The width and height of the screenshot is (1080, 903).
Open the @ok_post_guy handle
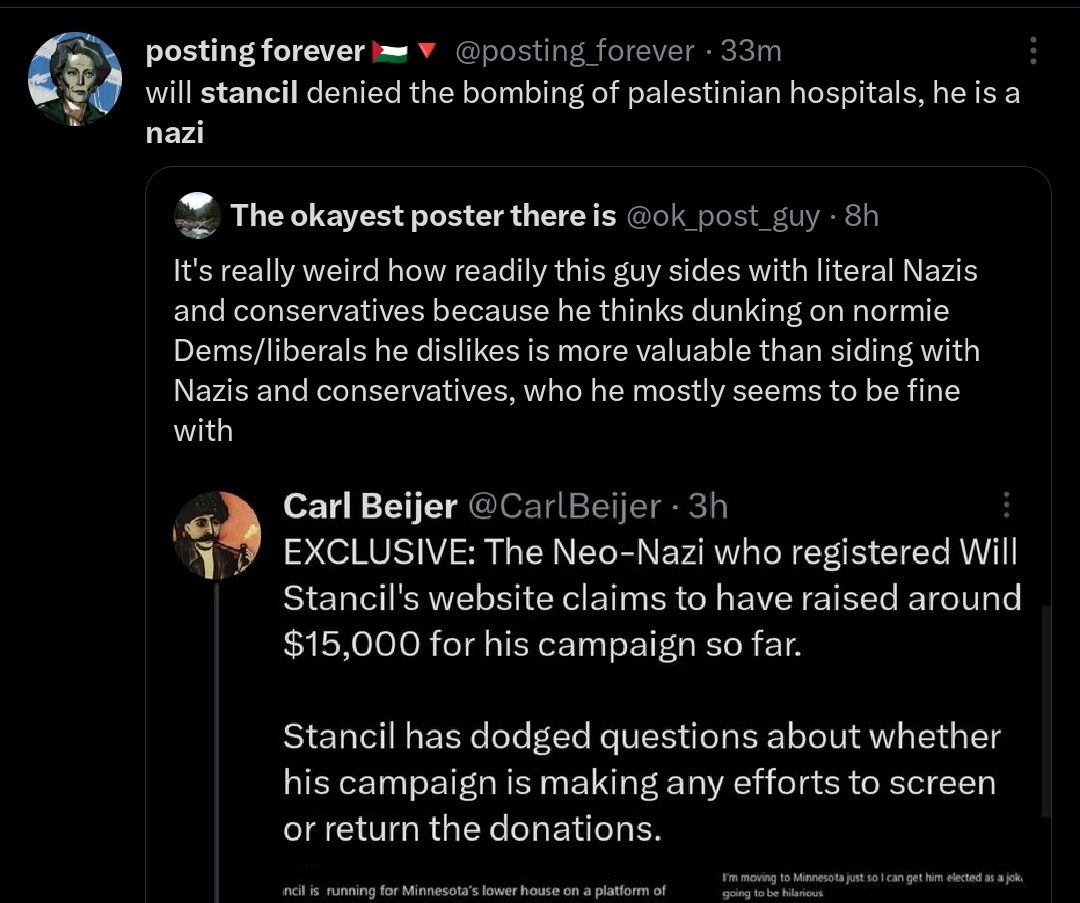[723, 216]
